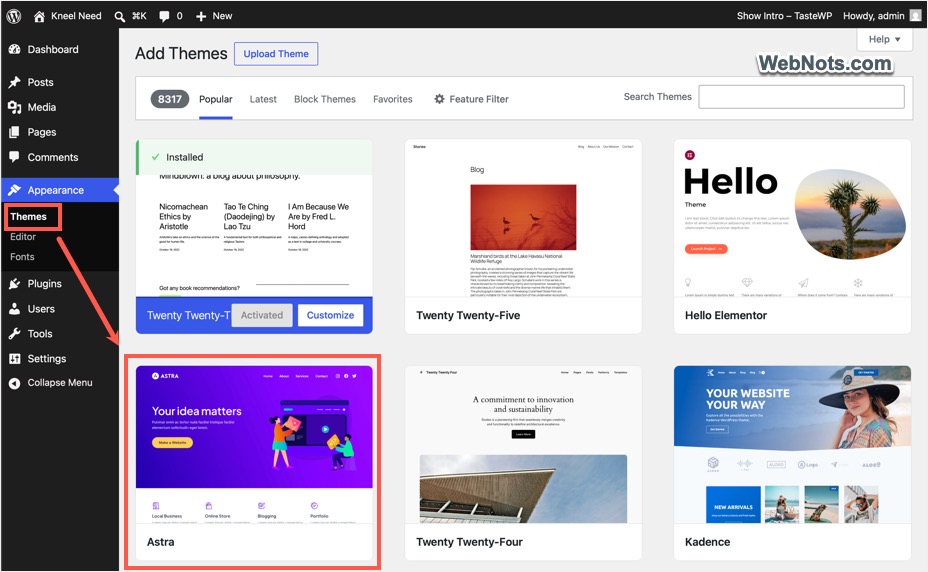928x572 pixels.
Task: Switch to the Popular tab
Action: coord(215,99)
